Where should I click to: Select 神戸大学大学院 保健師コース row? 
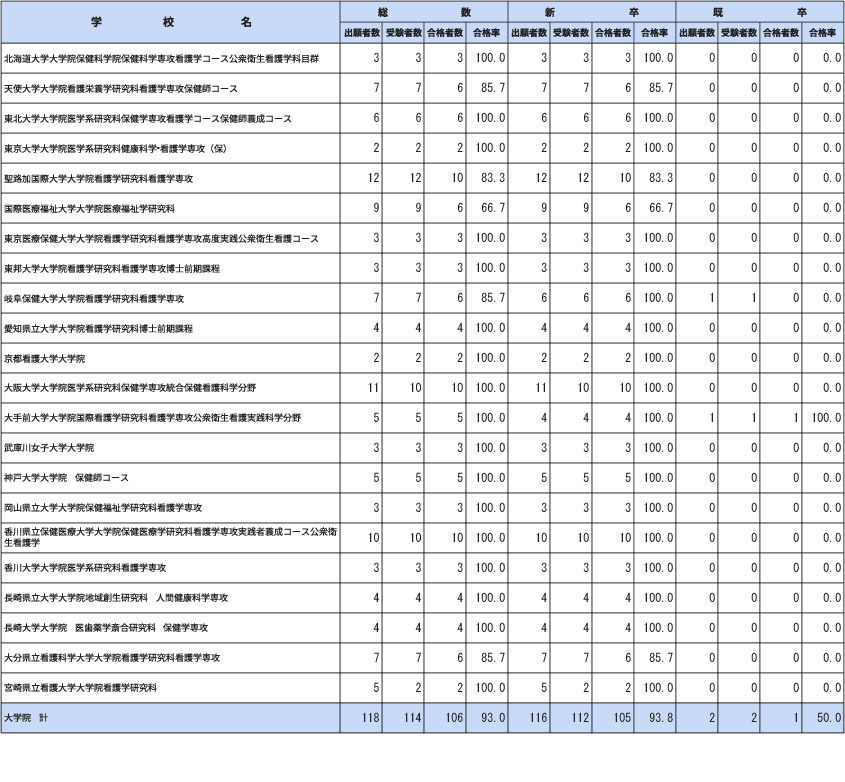pos(66,478)
